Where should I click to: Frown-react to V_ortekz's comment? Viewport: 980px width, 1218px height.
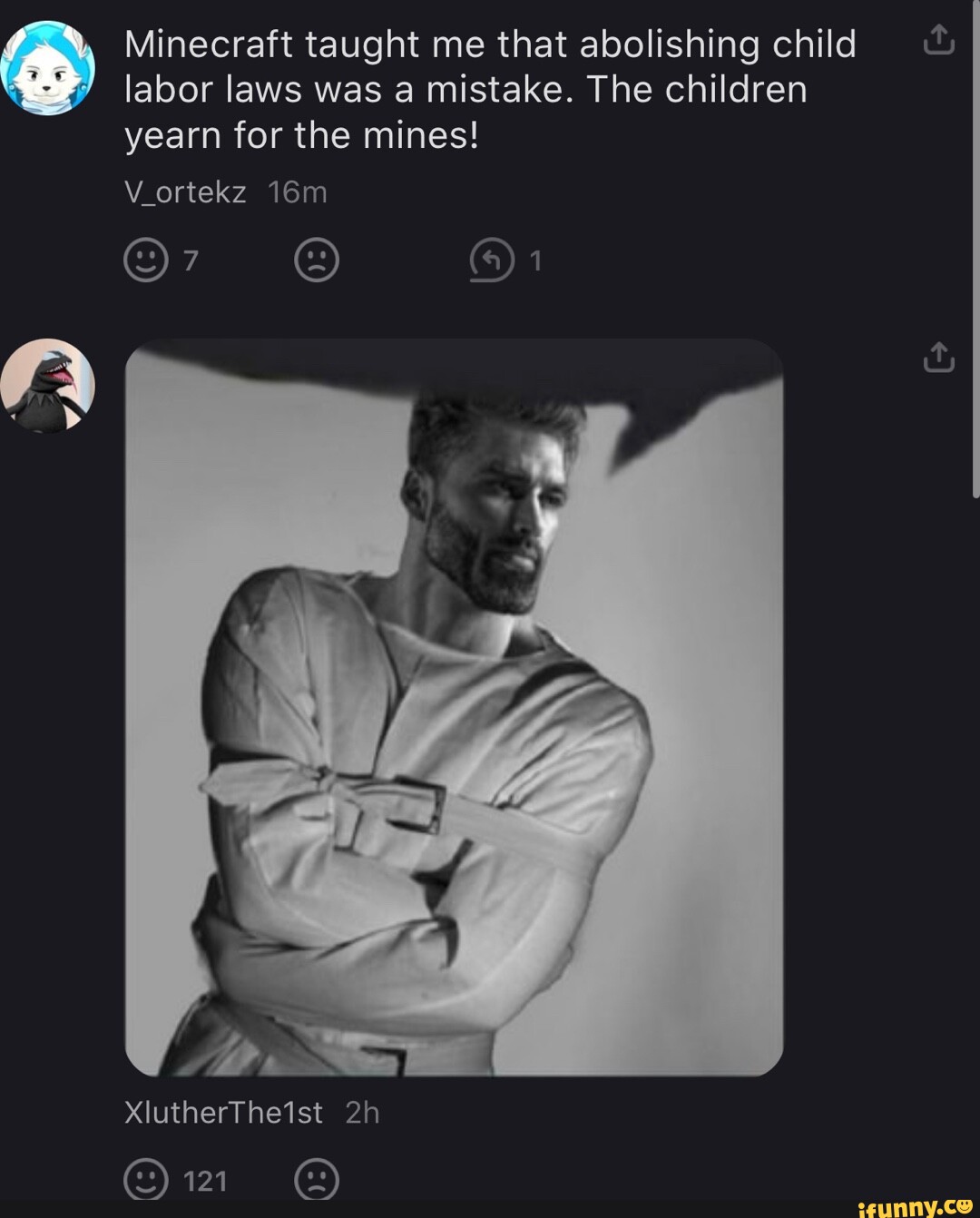[317, 260]
